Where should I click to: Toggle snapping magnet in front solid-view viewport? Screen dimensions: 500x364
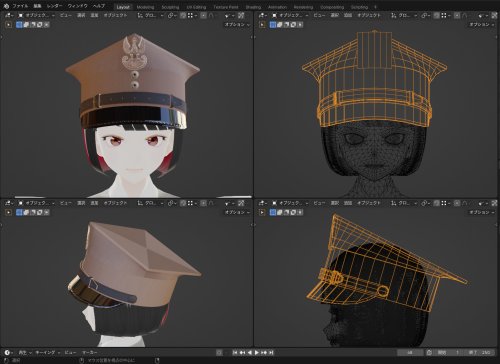[183, 15]
